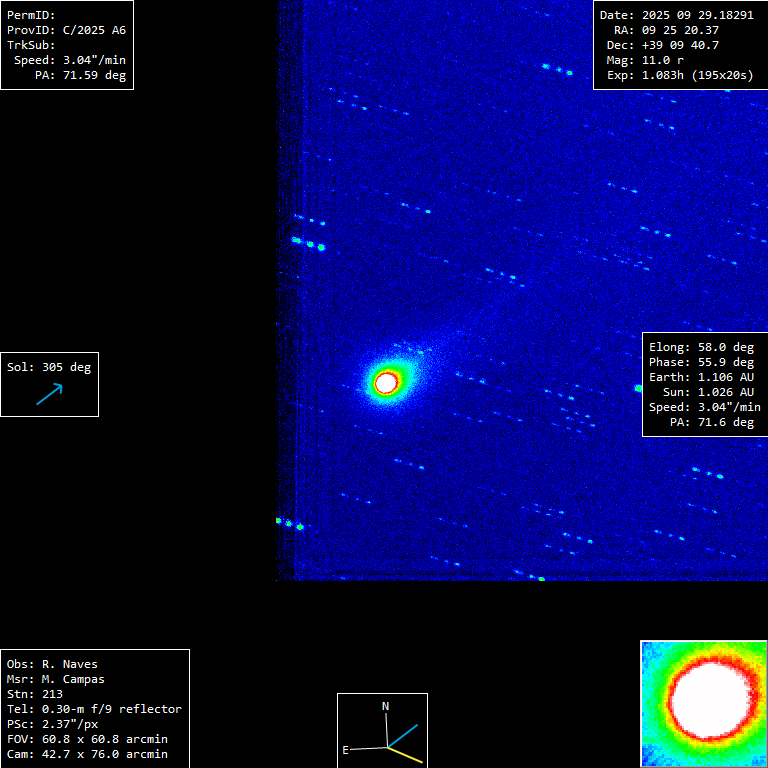Click the E label on the compass
768x768 pixels.
346,749
